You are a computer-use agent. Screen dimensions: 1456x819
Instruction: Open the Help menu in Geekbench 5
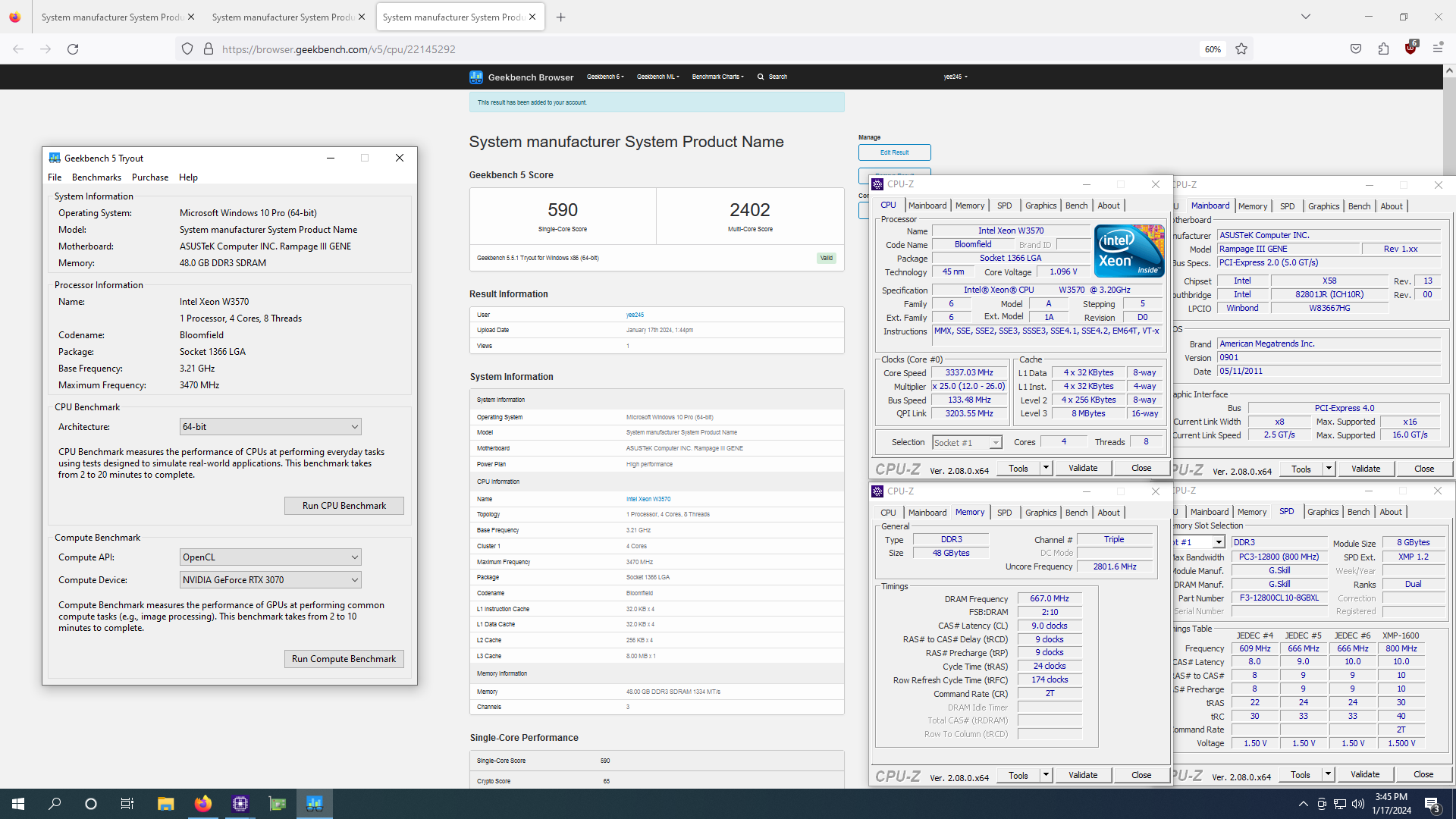coord(188,177)
